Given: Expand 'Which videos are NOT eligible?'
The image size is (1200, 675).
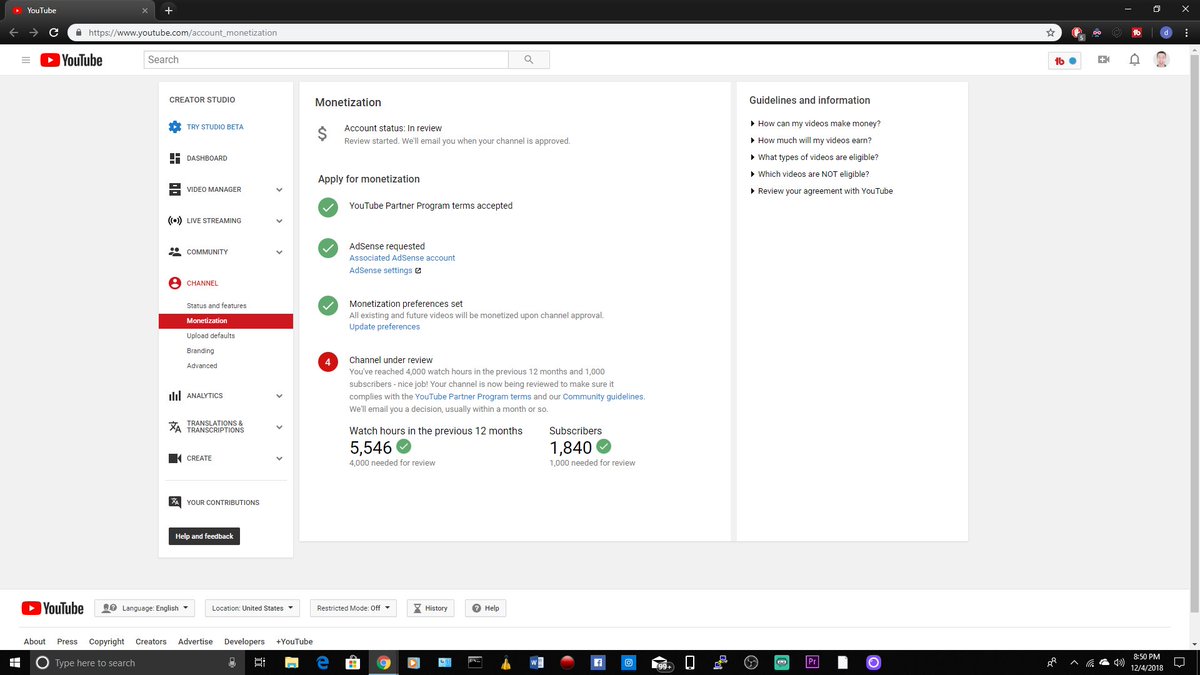Looking at the screenshot, I should (809, 174).
